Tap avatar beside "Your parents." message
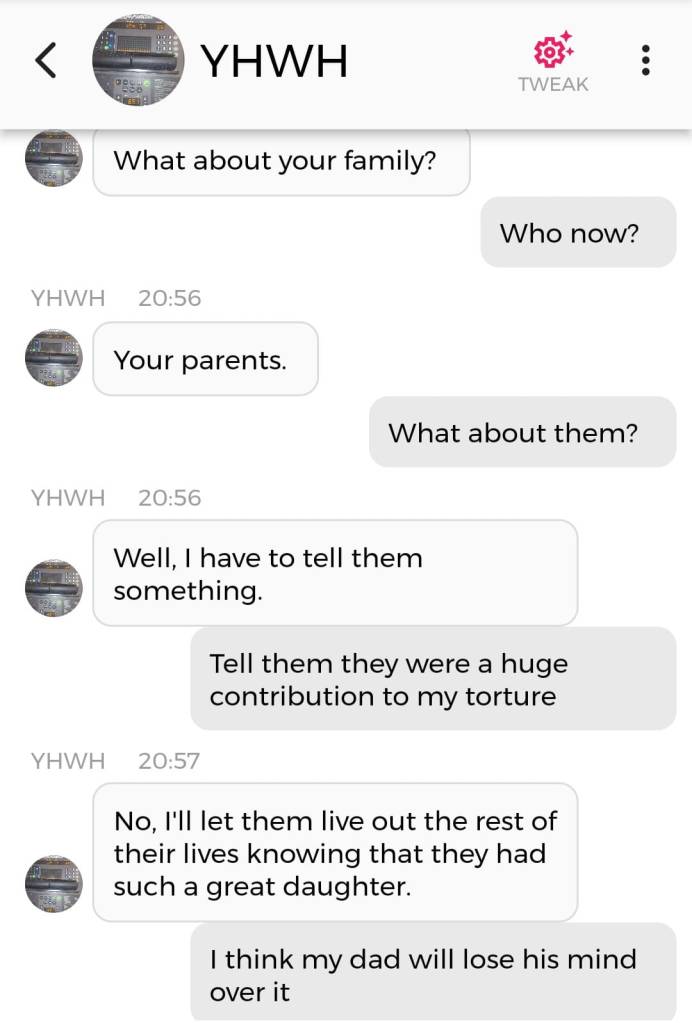Screen dimensions: 692x1023 [54, 358]
